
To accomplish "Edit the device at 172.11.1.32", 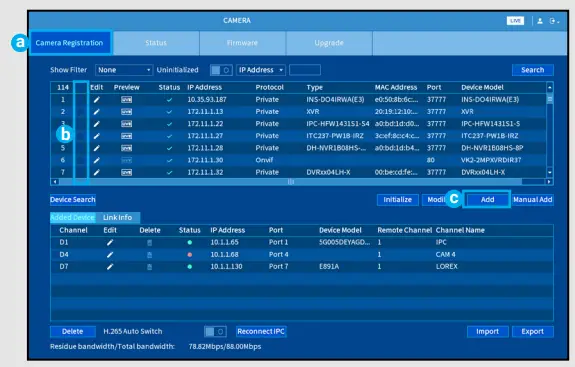I will click(96, 172).
